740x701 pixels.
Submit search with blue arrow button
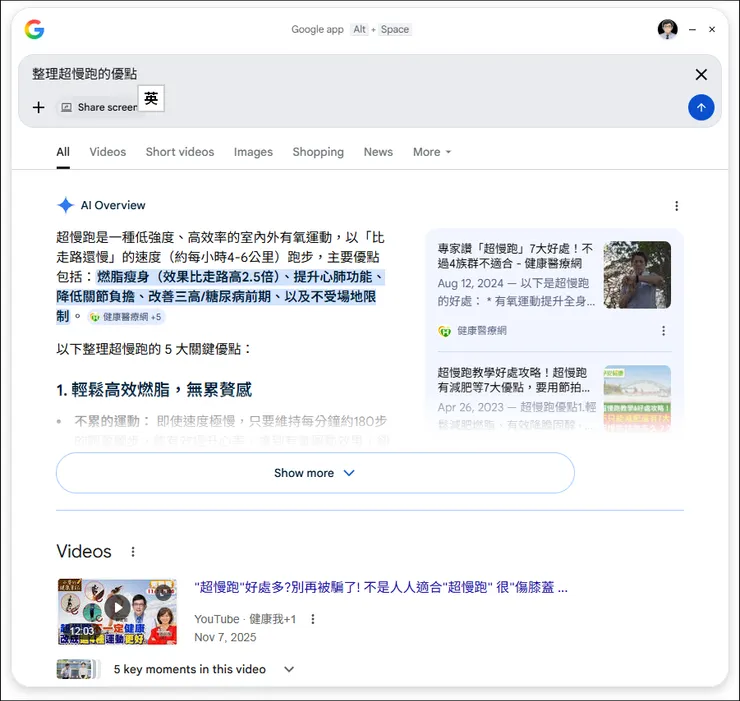[x=701, y=107]
